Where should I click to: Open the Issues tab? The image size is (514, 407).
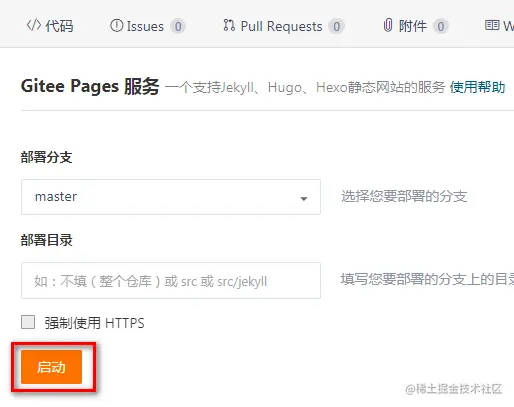tap(148, 26)
